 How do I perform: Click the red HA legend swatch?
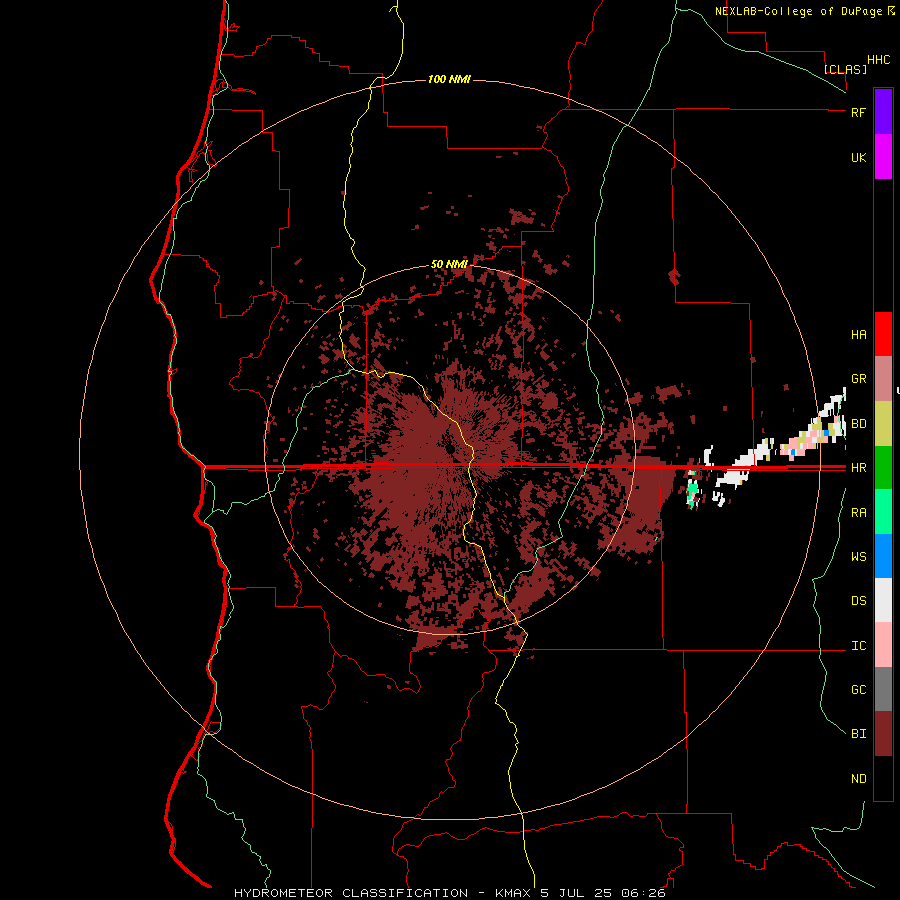point(883,334)
